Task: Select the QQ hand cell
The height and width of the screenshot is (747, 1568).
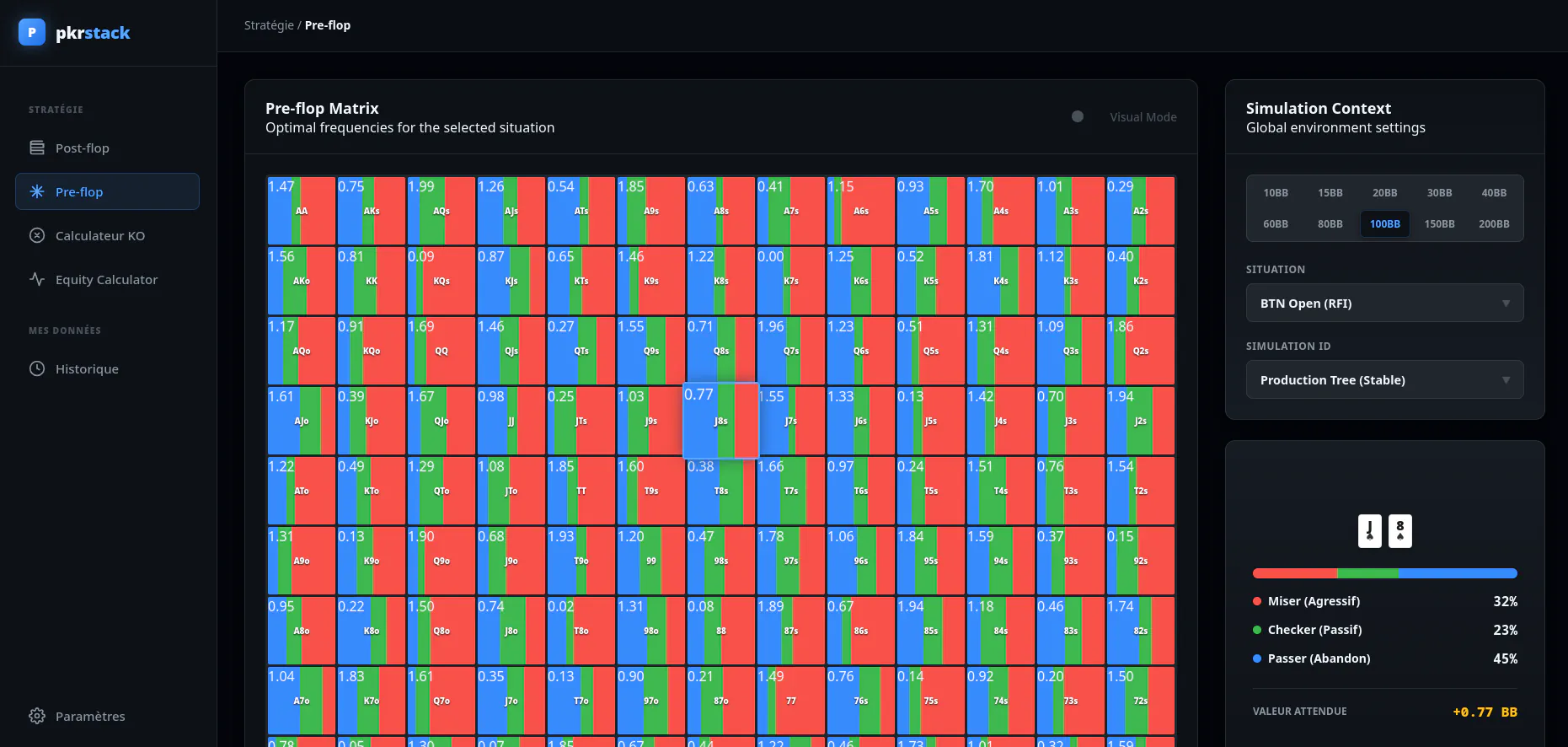Action: 442,351
